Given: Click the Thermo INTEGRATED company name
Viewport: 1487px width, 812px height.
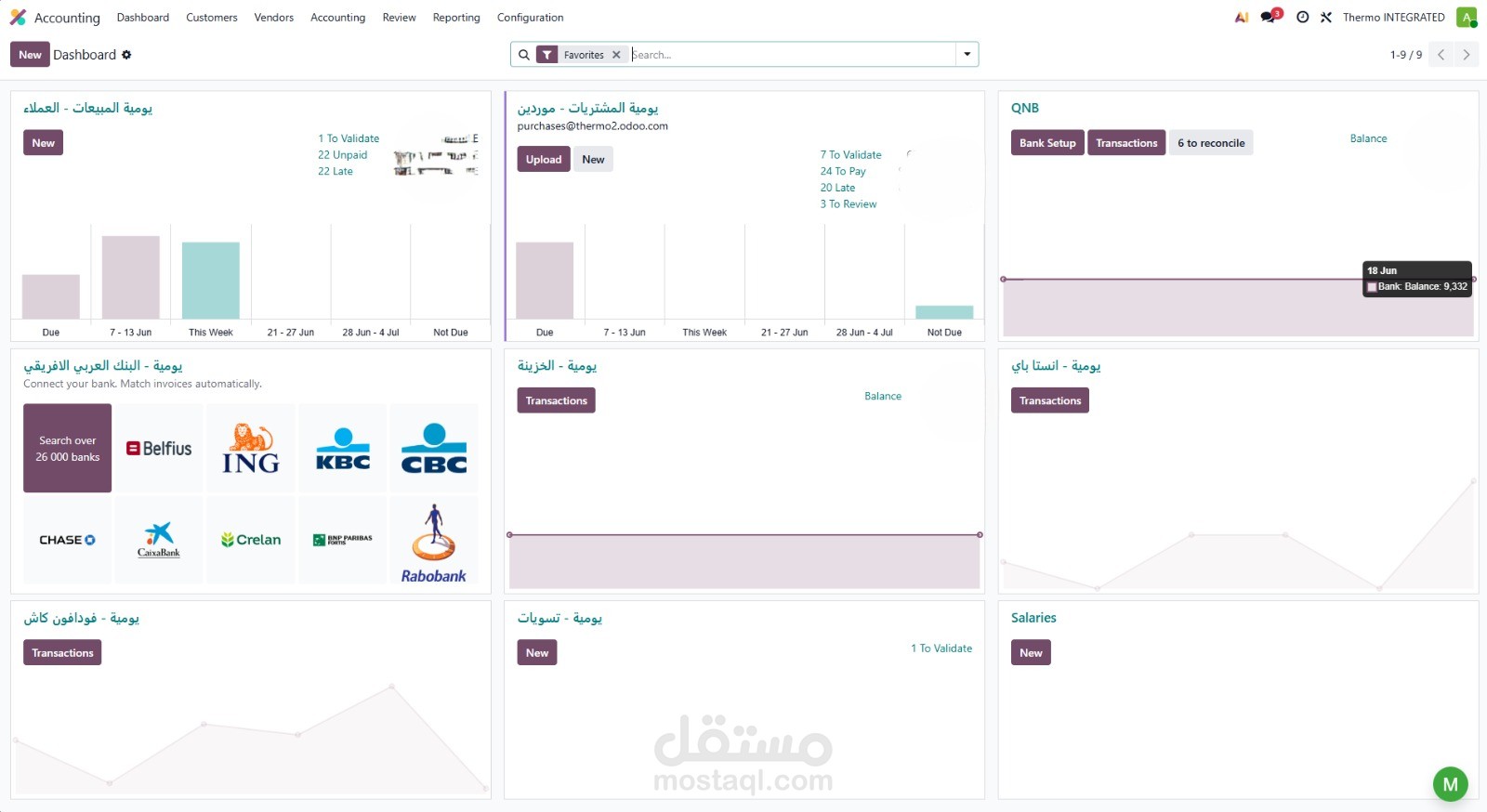Looking at the screenshot, I should [x=1393, y=18].
